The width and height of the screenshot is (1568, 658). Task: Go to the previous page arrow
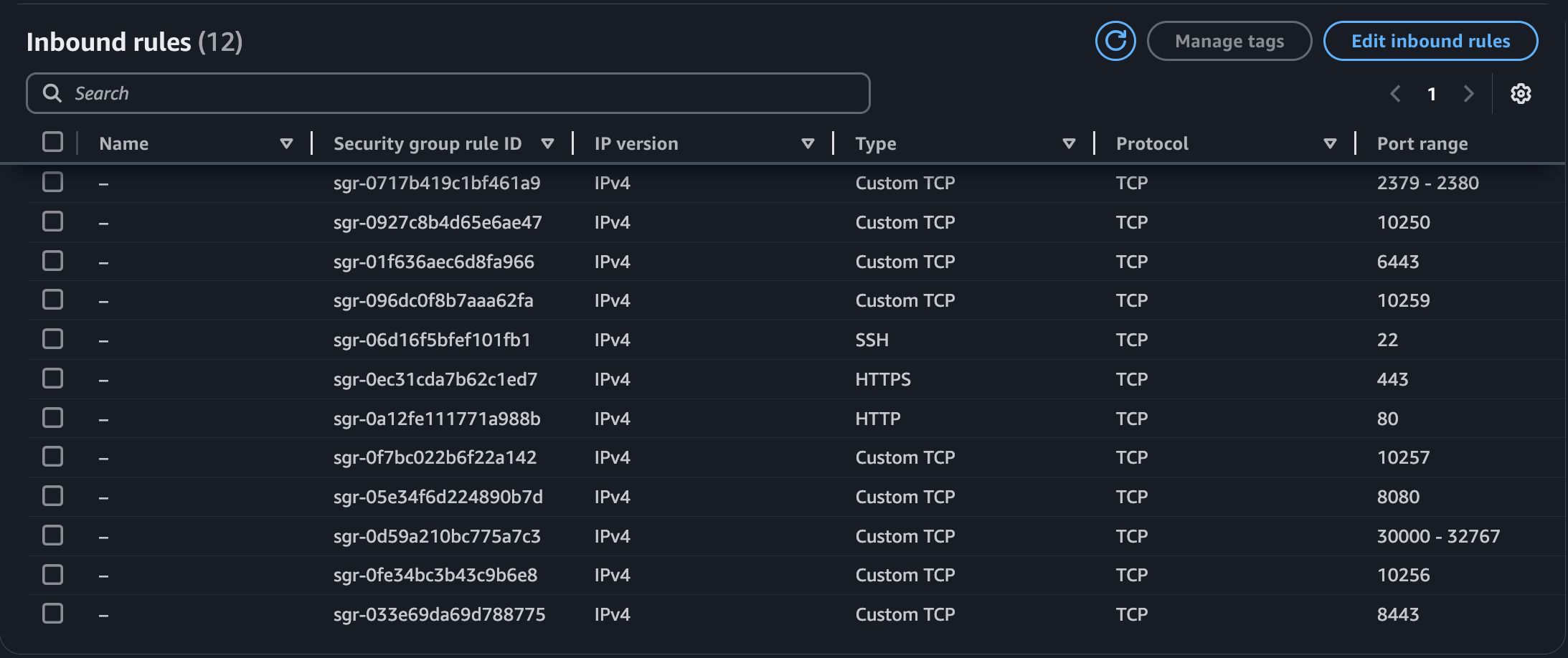click(x=1395, y=94)
